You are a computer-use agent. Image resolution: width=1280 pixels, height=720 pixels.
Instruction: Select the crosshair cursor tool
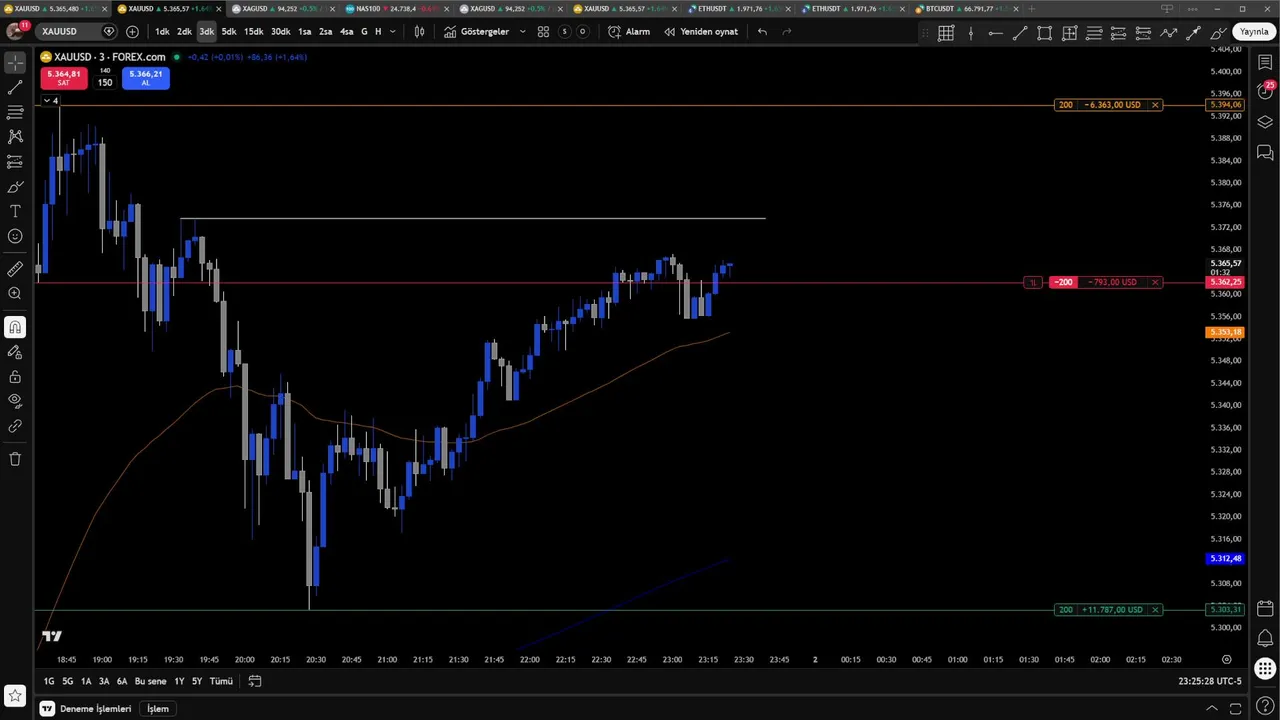[15, 63]
